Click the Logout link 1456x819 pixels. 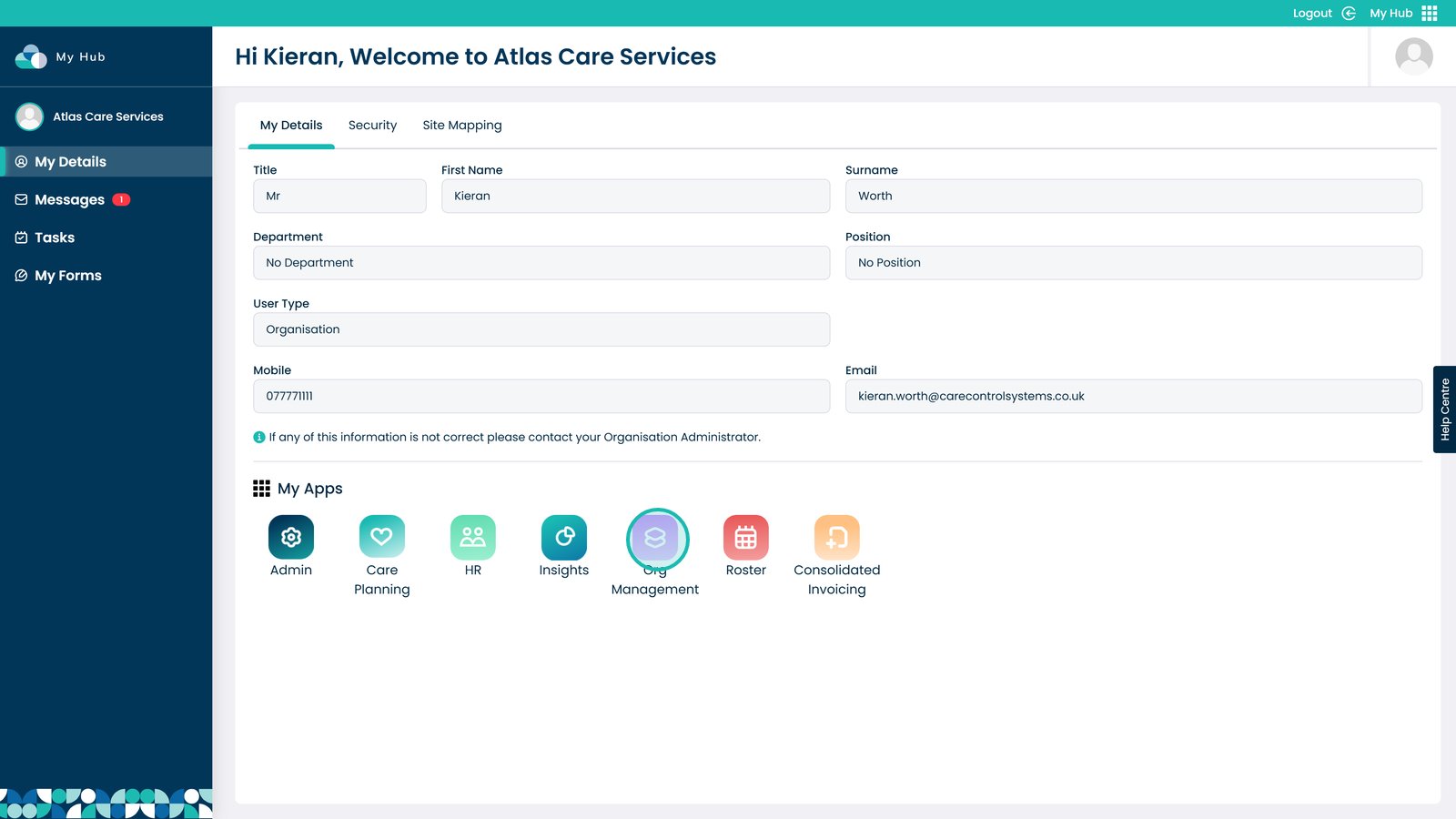1312,13
